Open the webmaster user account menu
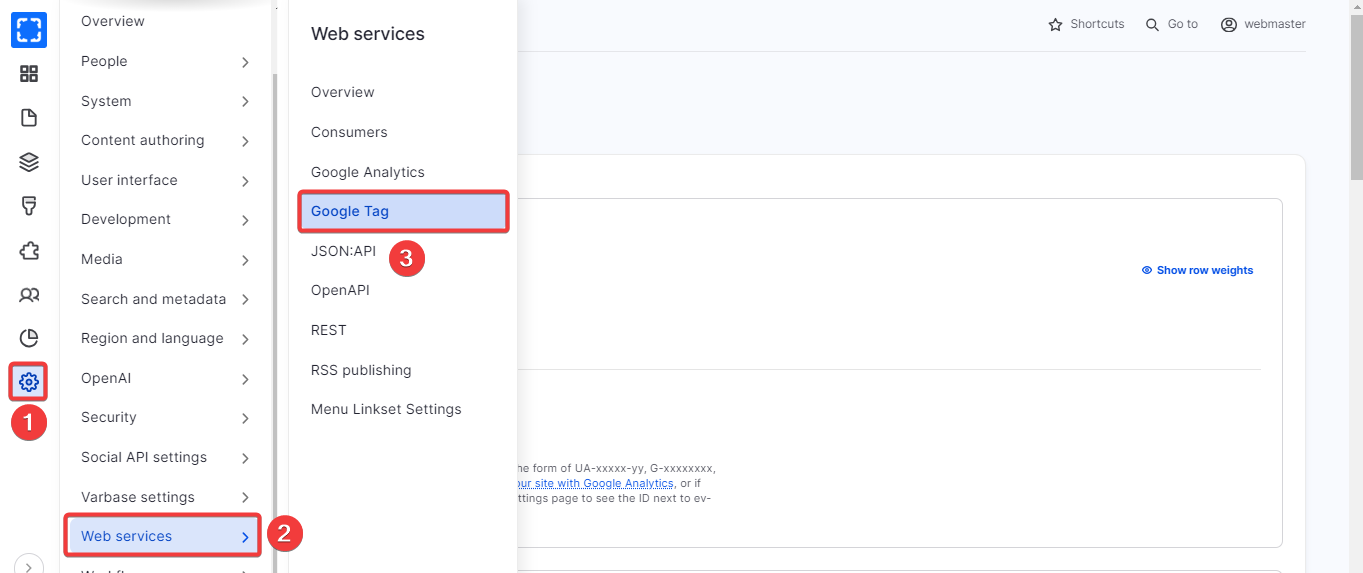 (1263, 24)
